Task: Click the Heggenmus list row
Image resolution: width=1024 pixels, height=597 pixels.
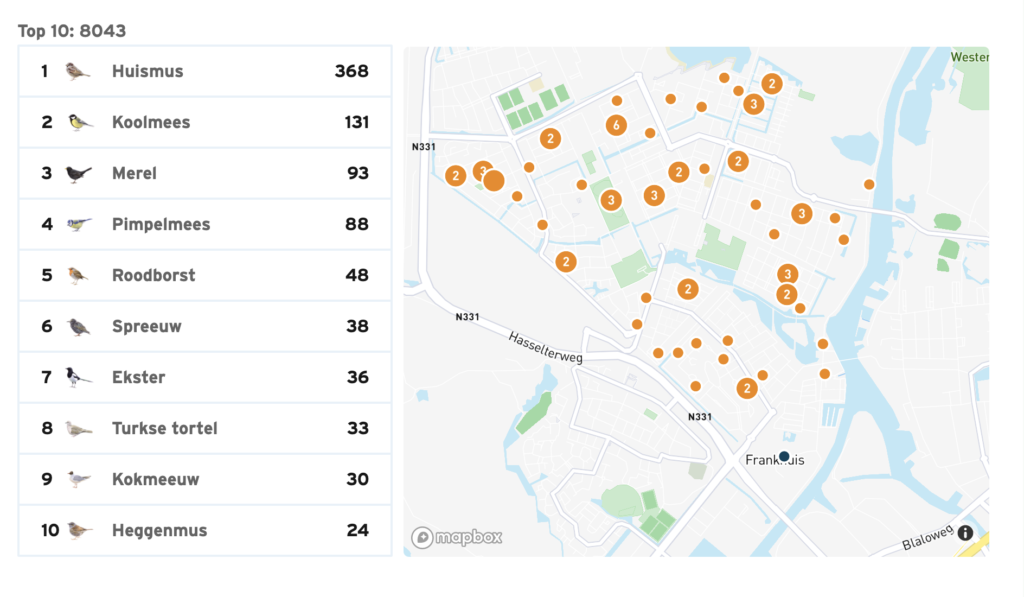Action: [x=204, y=530]
